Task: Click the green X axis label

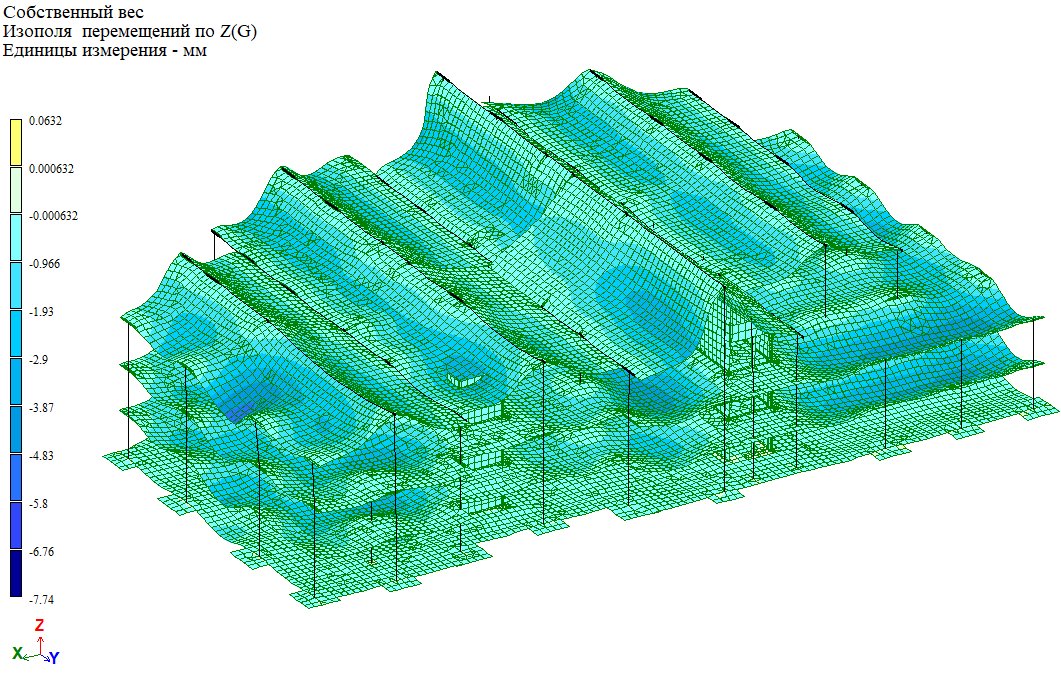Action: pos(17,653)
